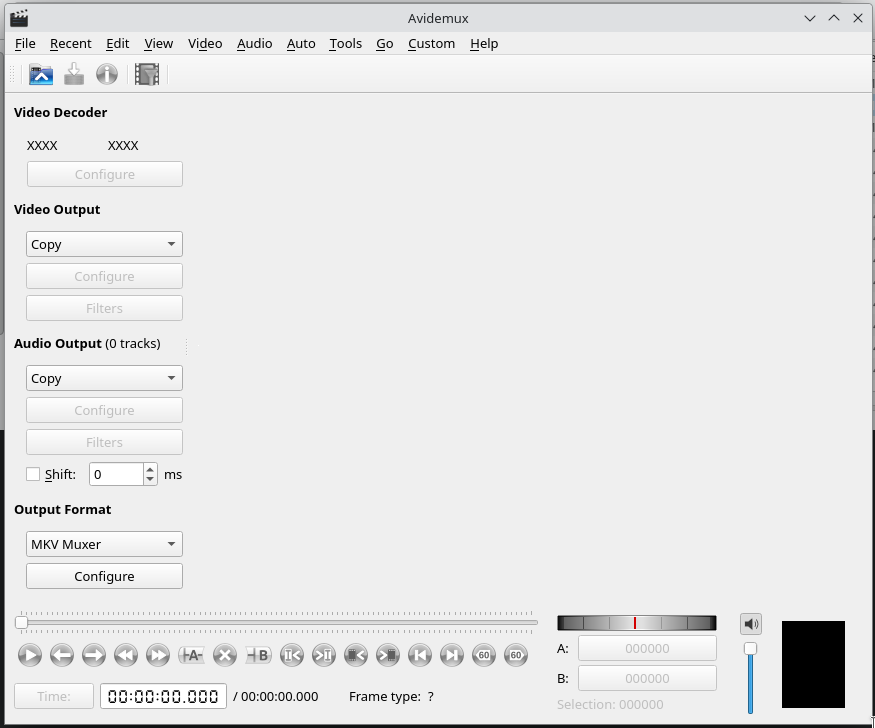Image resolution: width=875 pixels, height=728 pixels.
Task: Click the black preview thumbnail
Action: (813, 664)
